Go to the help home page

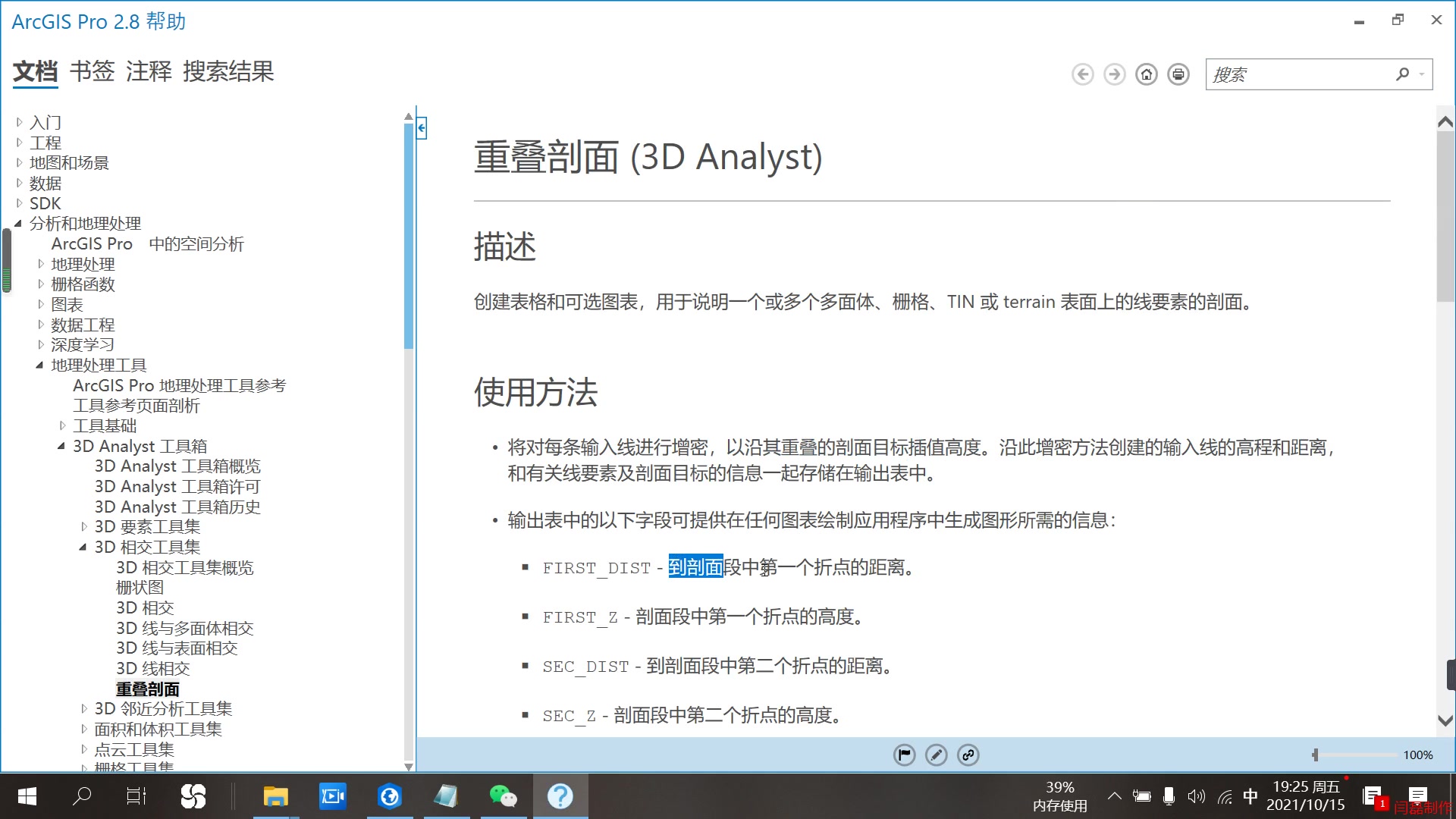tap(1146, 74)
